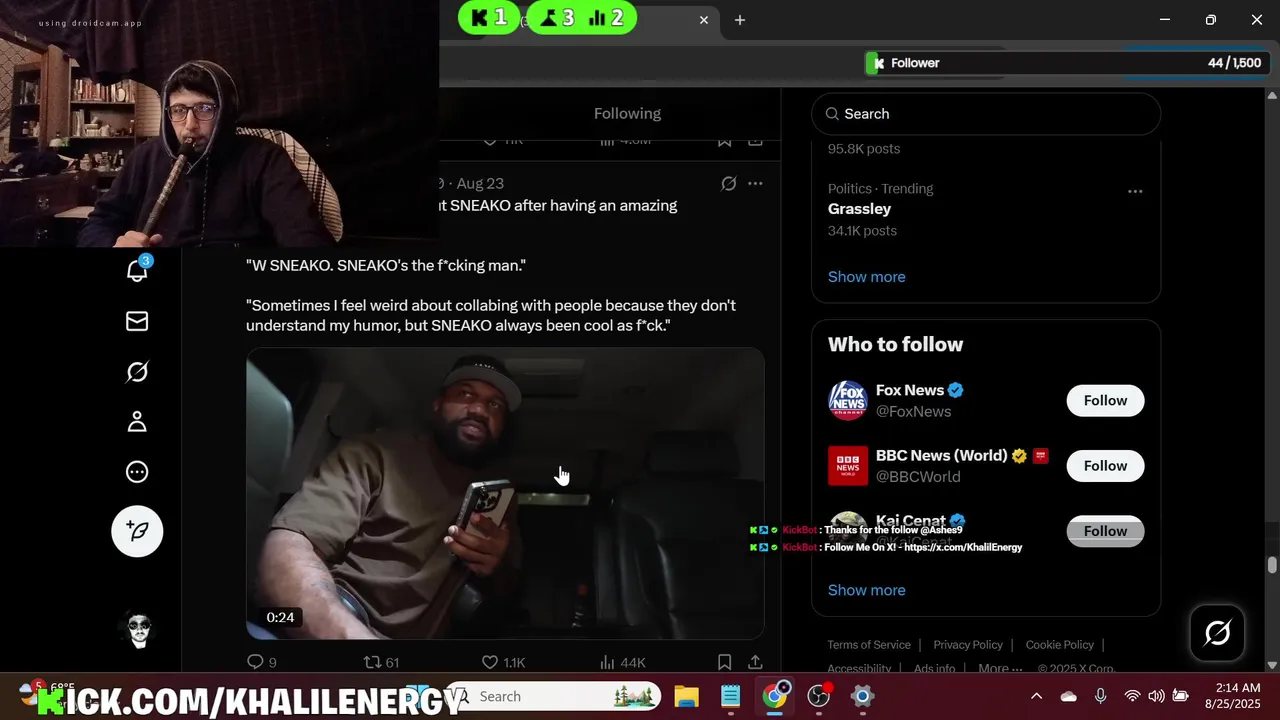The image size is (1280, 720).
Task: Open the volume speaker tray icon
Action: [x=1156, y=696]
